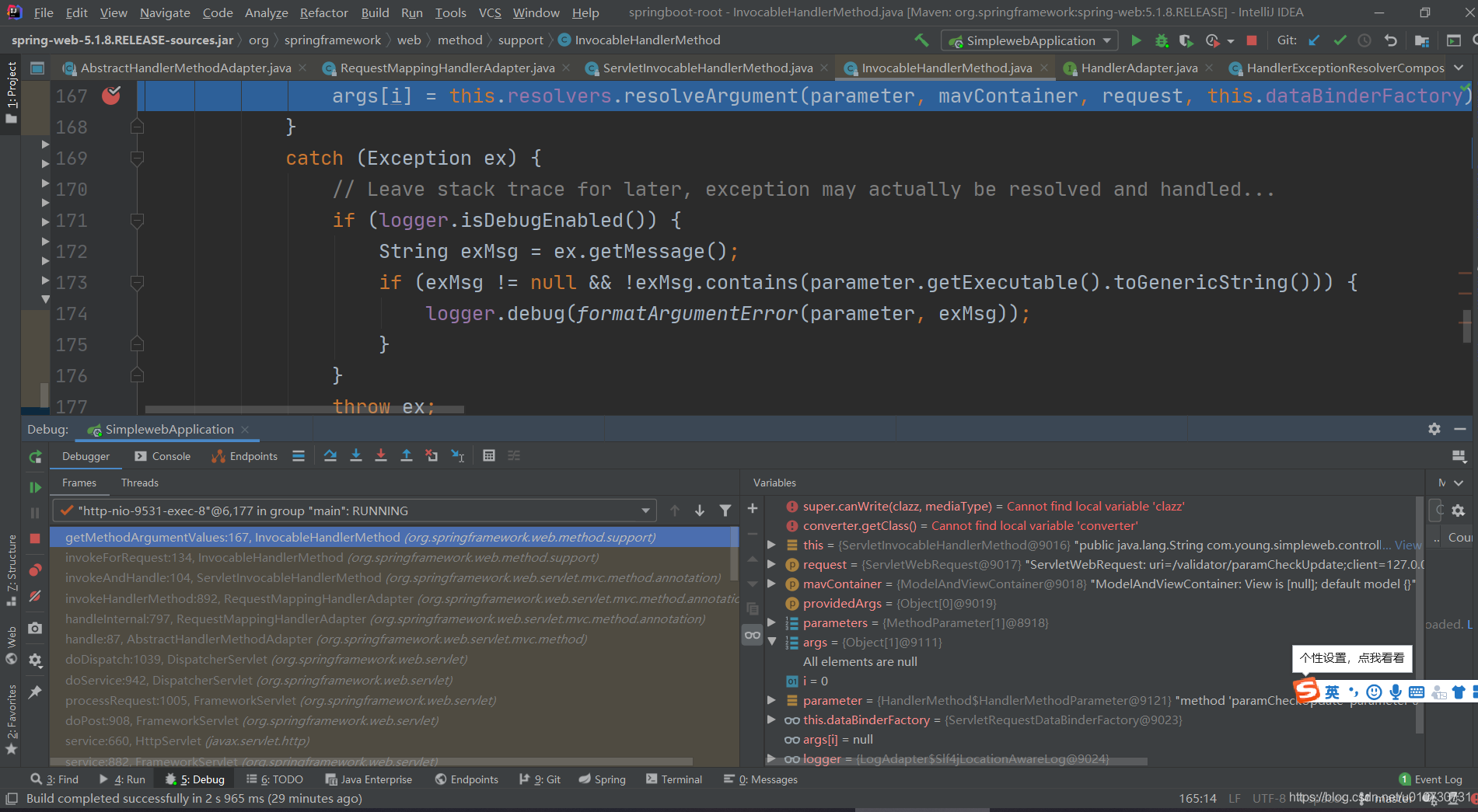Switch to the Threads tab
The height and width of the screenshot is (812, 1478).
[140, 483]
